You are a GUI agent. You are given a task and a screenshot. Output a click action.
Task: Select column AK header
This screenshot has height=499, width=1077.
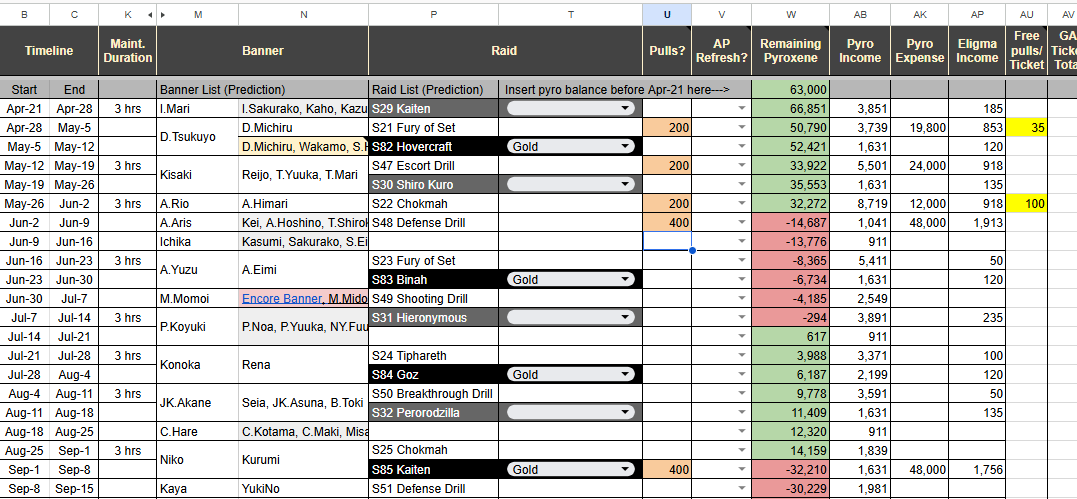(920, 14)
